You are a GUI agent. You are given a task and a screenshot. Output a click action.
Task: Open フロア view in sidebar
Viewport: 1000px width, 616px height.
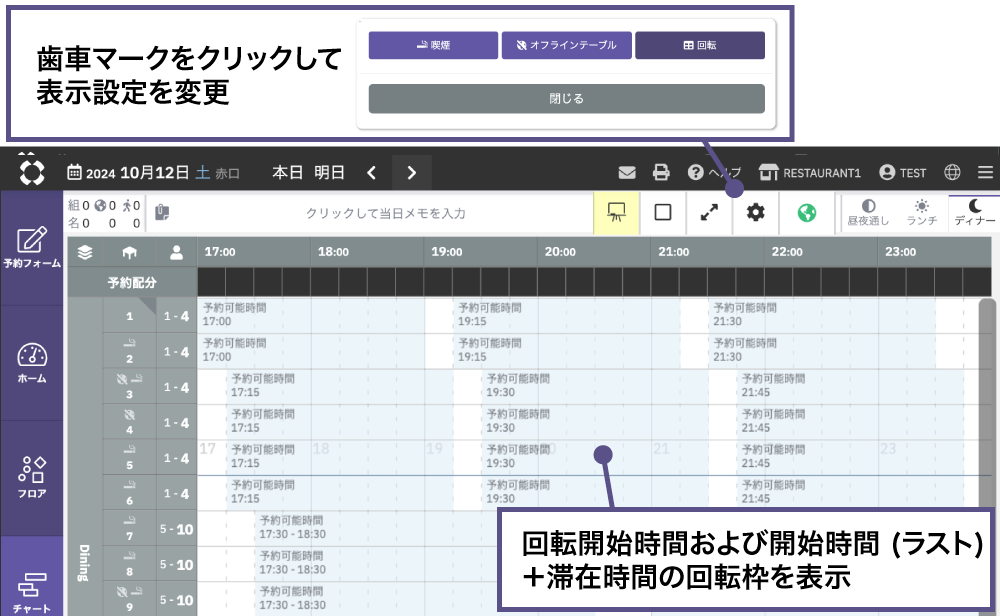tap(32, 478)
